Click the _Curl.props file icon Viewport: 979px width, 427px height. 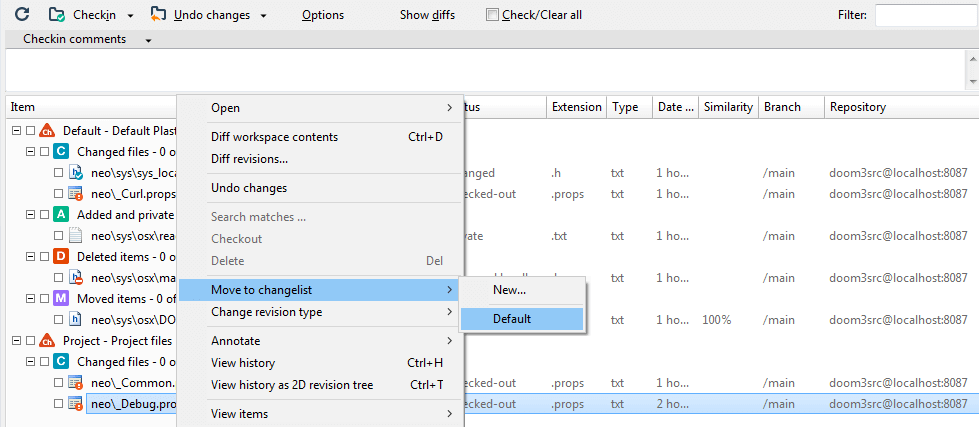point(76,194)
